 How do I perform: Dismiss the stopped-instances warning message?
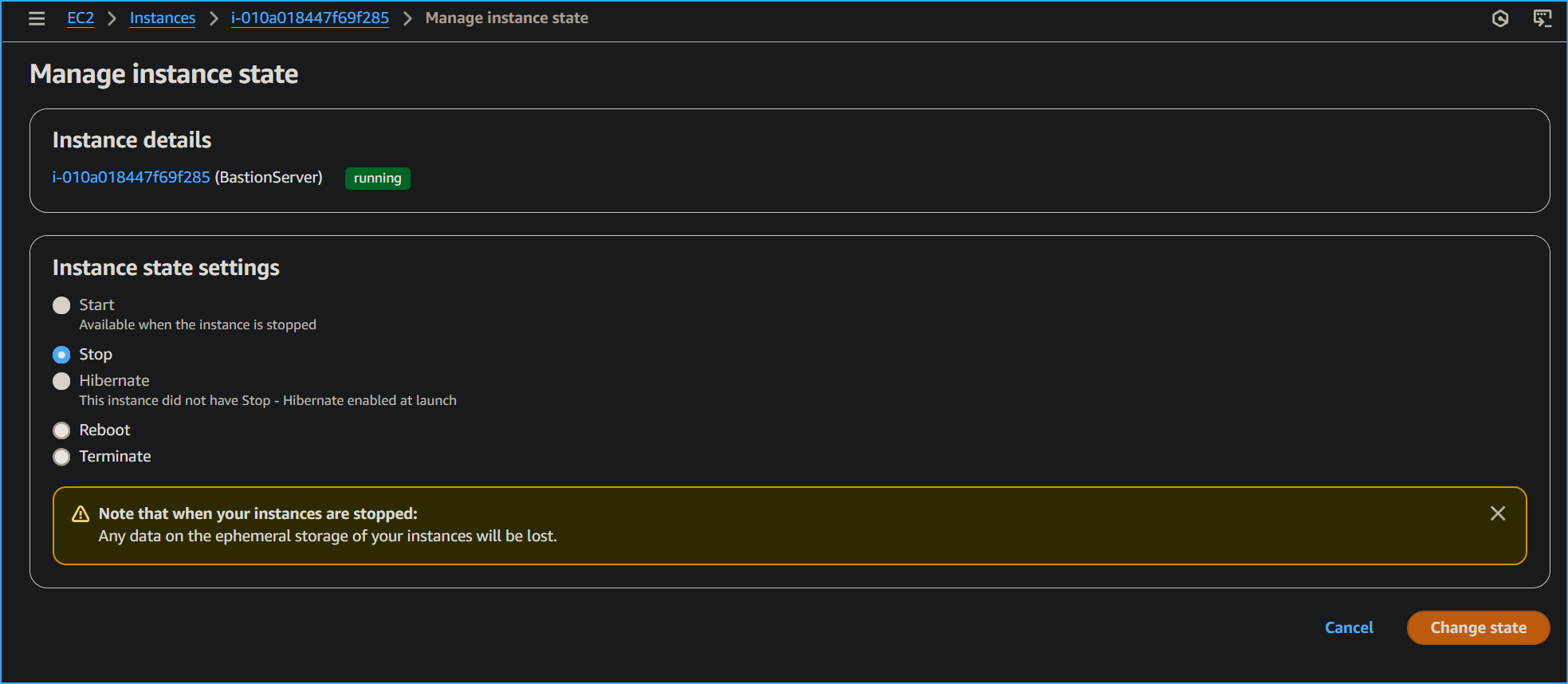tap(1498, 514)
